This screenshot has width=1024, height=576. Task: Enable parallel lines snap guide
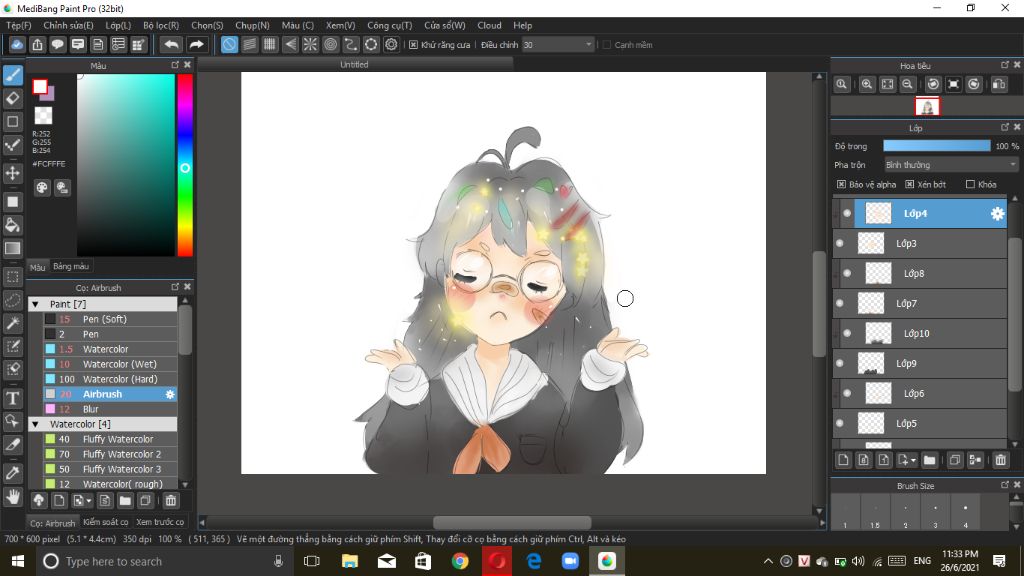point(249,44)
